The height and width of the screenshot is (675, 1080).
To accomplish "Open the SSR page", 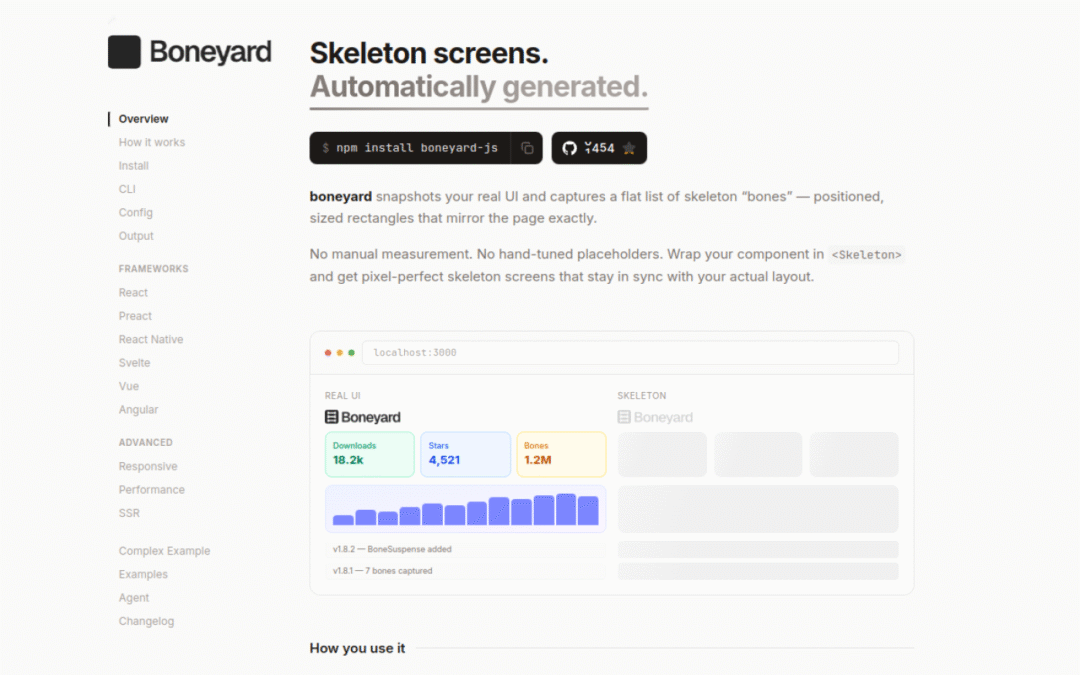I will pos(129,513).
